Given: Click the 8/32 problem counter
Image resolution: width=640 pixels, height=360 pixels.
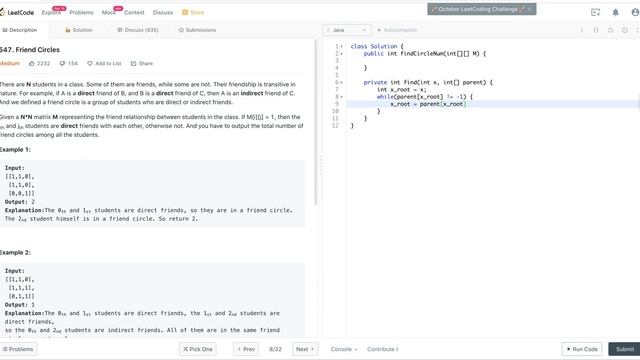Looking at the screenshot, I should (276, 349).
